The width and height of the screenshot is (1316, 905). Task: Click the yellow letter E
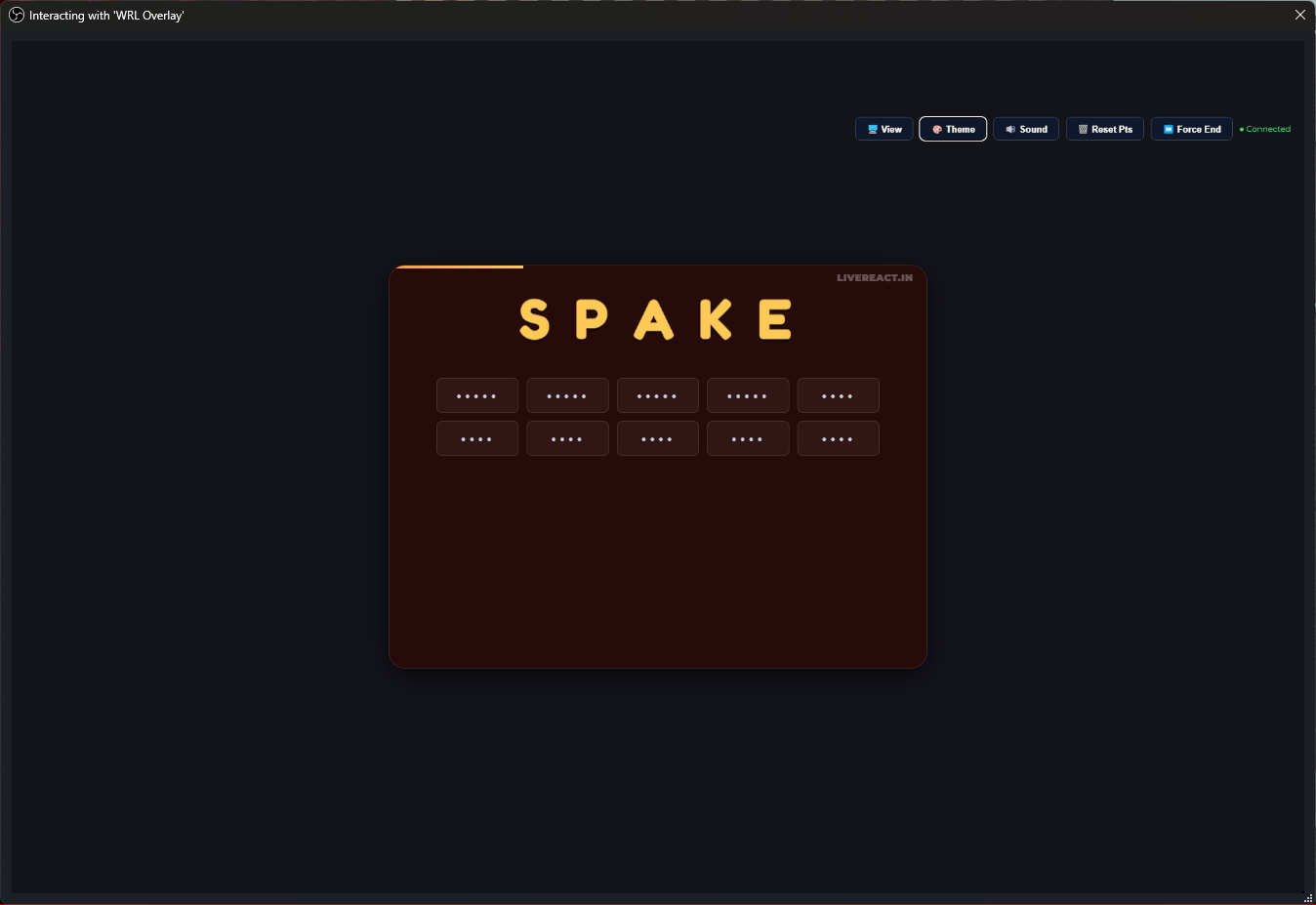775,319
